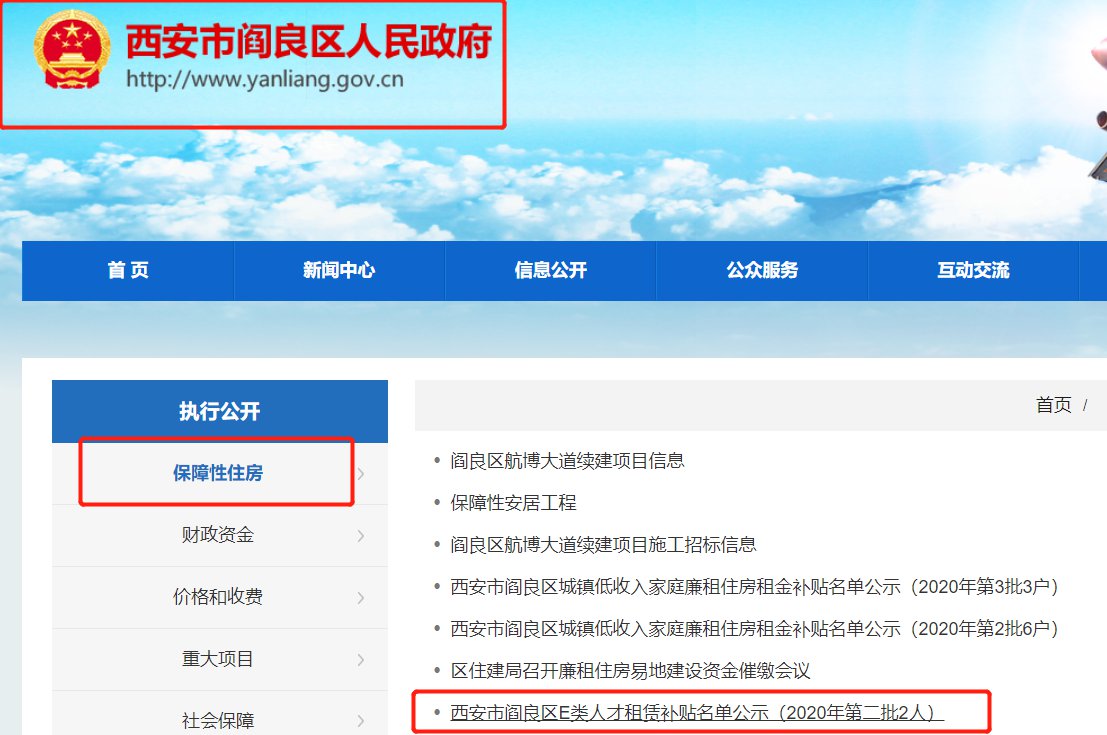1107x735 pixels.
Task: Select 信息公开 in the navigation bar
Action: pos(551,270)
